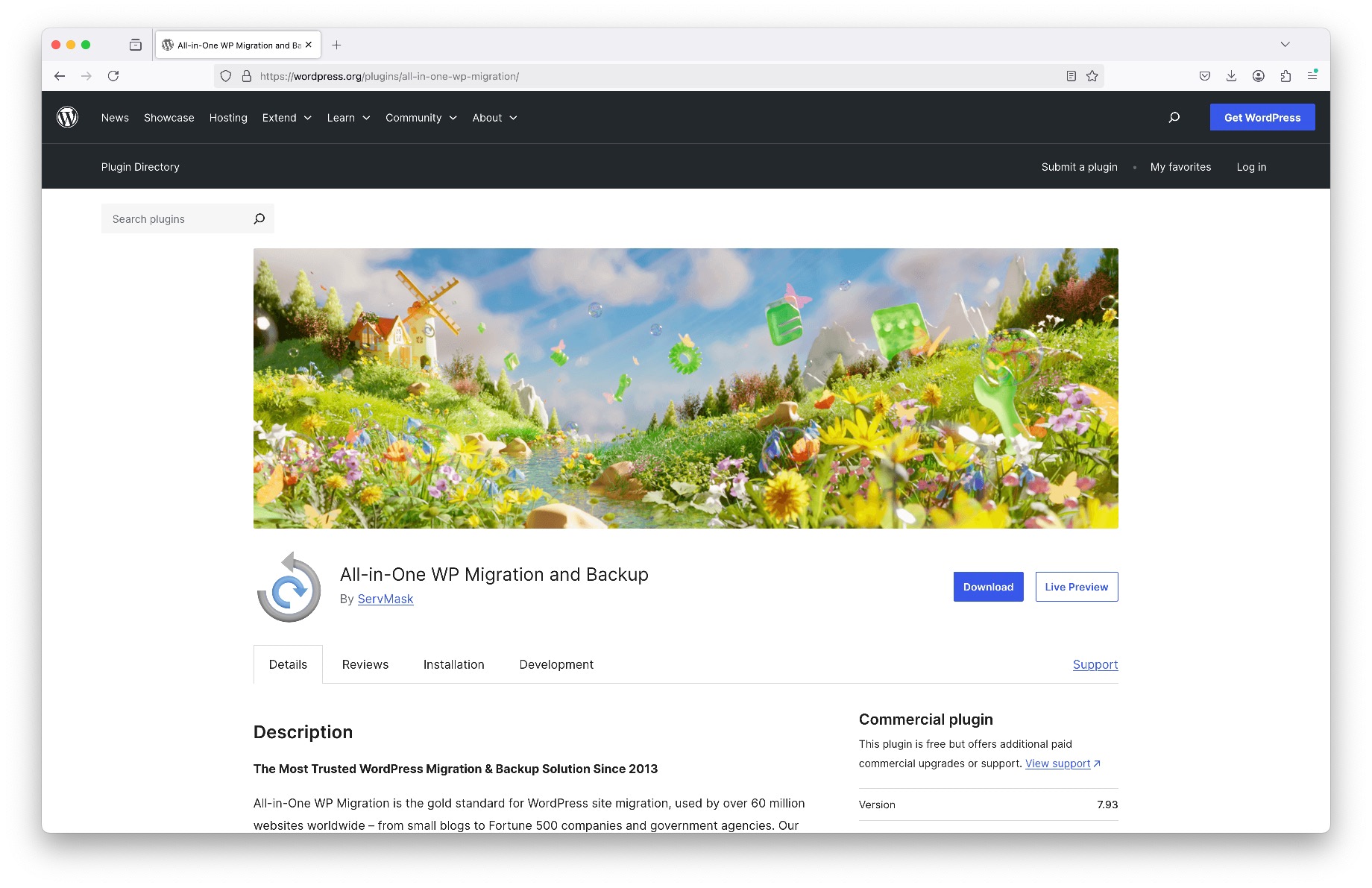Open the Plugin Directory link
1372x888 pixels.
pyautogui.click(x=140, y=167)
